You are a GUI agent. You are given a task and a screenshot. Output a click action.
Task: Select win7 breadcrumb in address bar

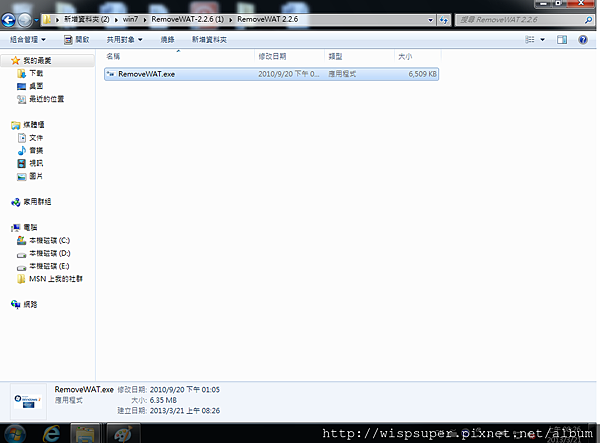(130, 20)
